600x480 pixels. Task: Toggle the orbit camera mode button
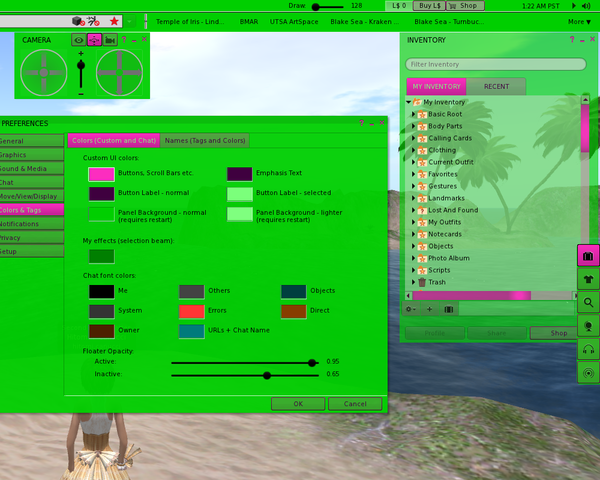point(94,40)
